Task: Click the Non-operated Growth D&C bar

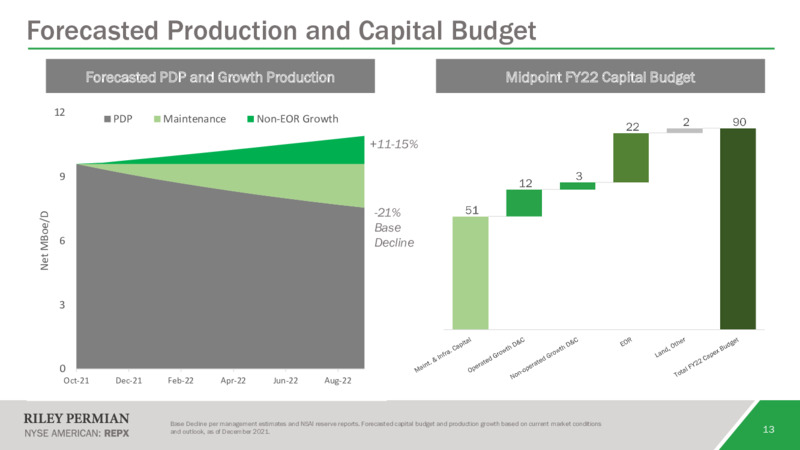Action: (x=578, y=186)
